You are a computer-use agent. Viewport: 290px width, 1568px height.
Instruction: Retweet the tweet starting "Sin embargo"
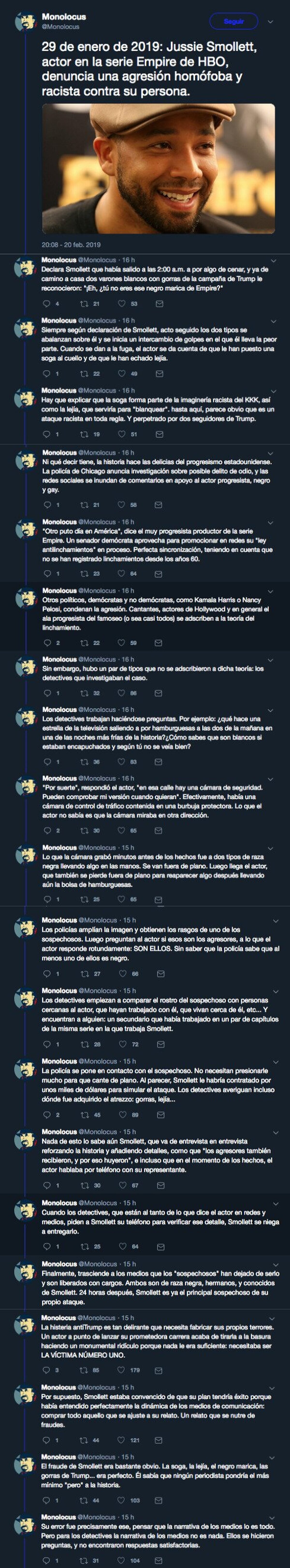click(84, 693)
